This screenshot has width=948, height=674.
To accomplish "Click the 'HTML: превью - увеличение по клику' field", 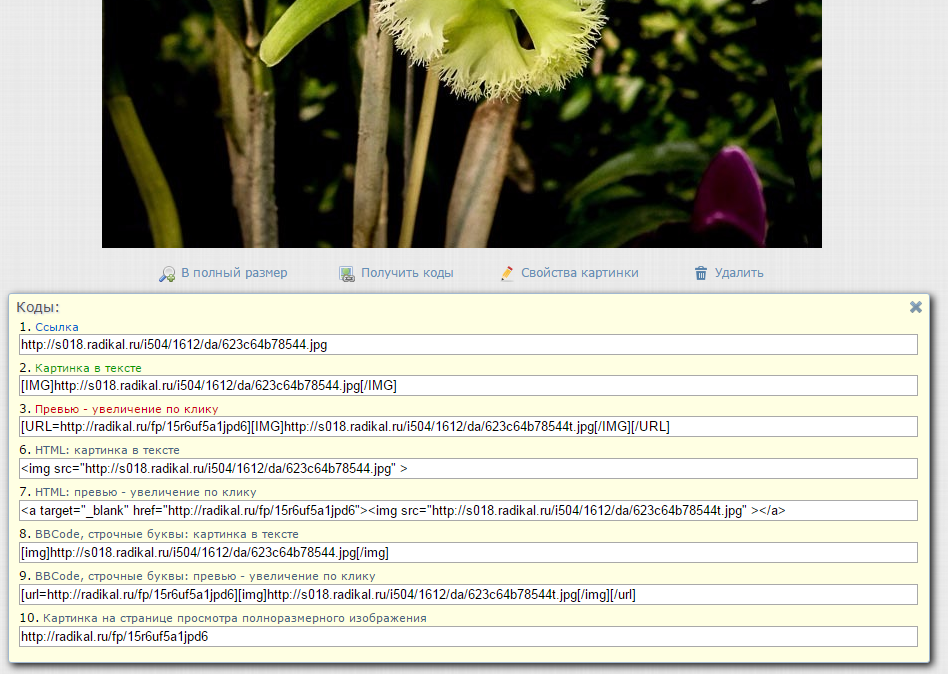I will tap(468, 510).
